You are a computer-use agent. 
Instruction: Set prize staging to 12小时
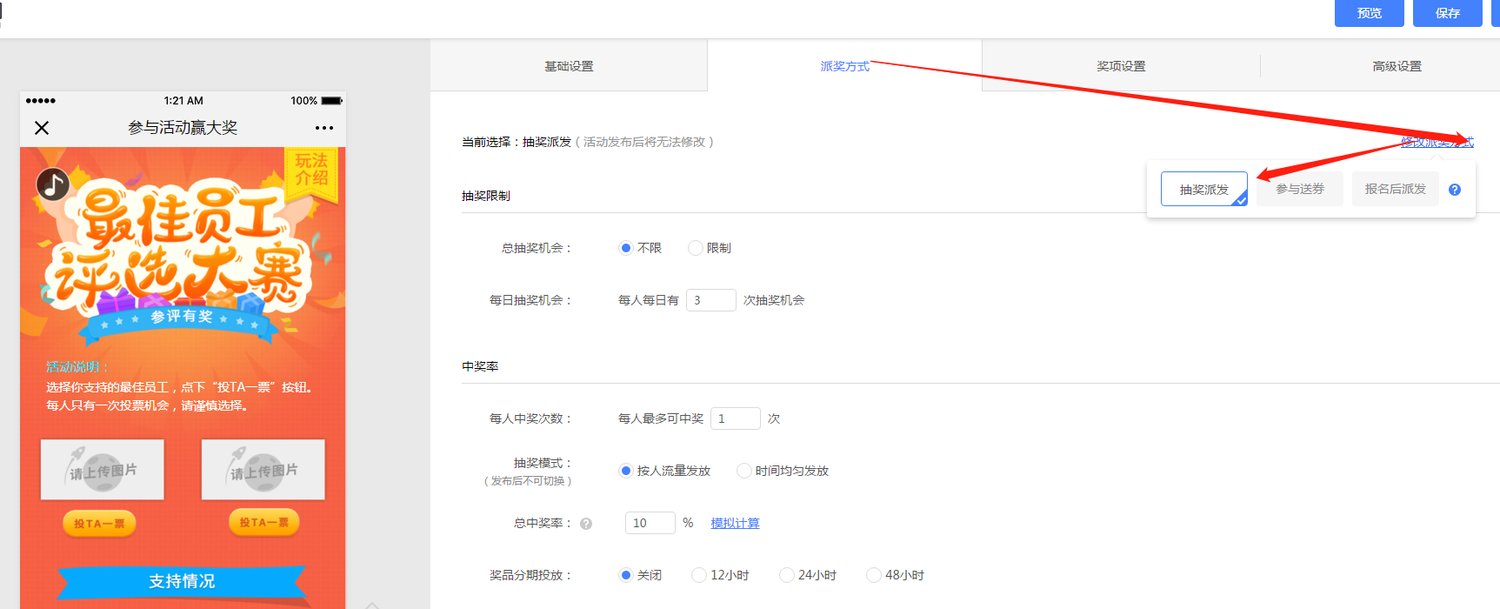[698, 575]
